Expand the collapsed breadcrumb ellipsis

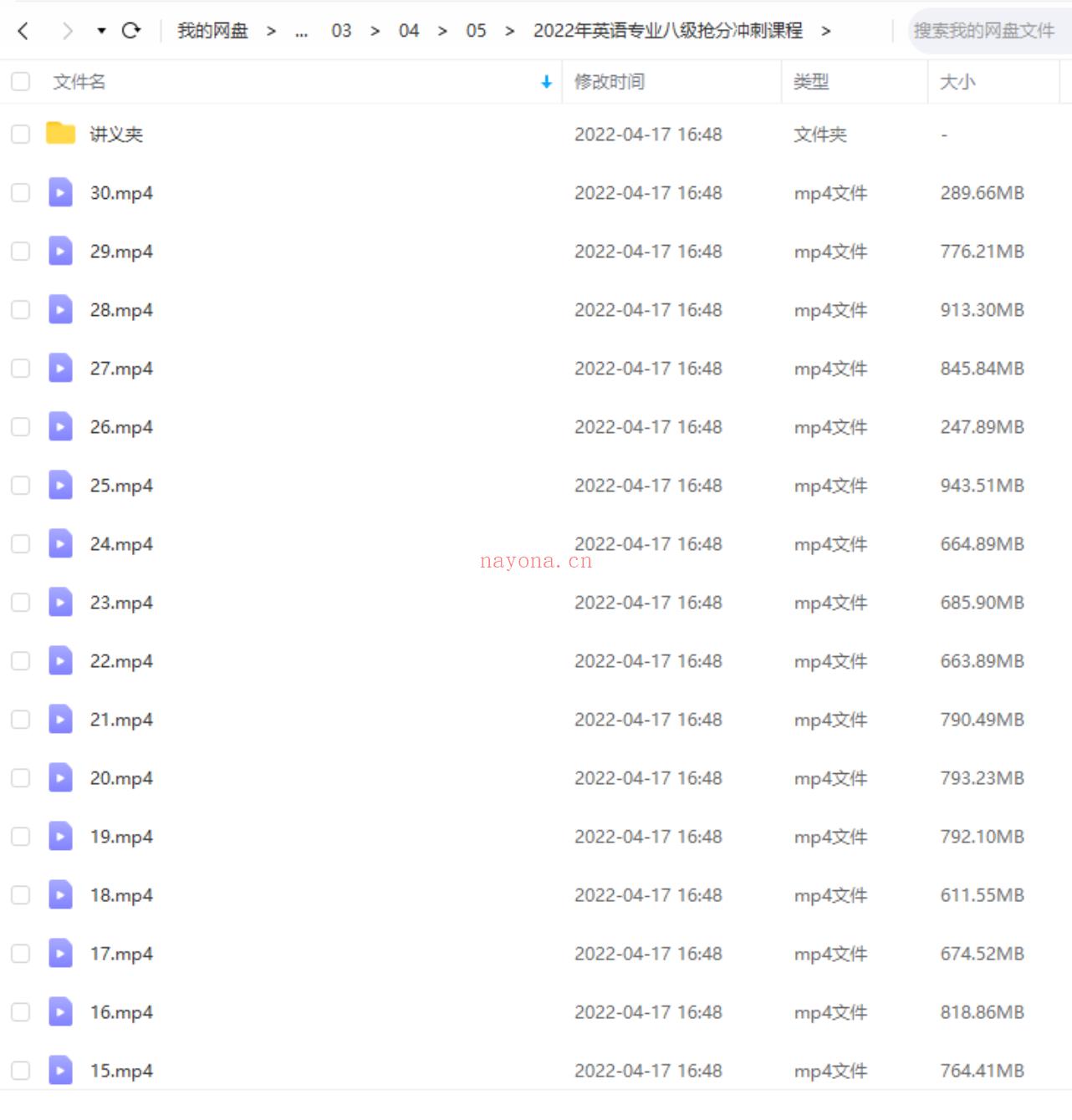[x=301, y=32]
